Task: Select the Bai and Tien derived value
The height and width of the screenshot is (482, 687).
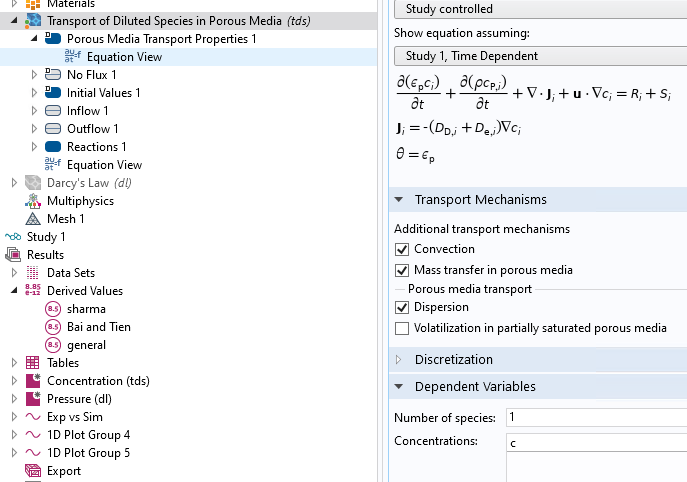Action: [x=98, y=327]
